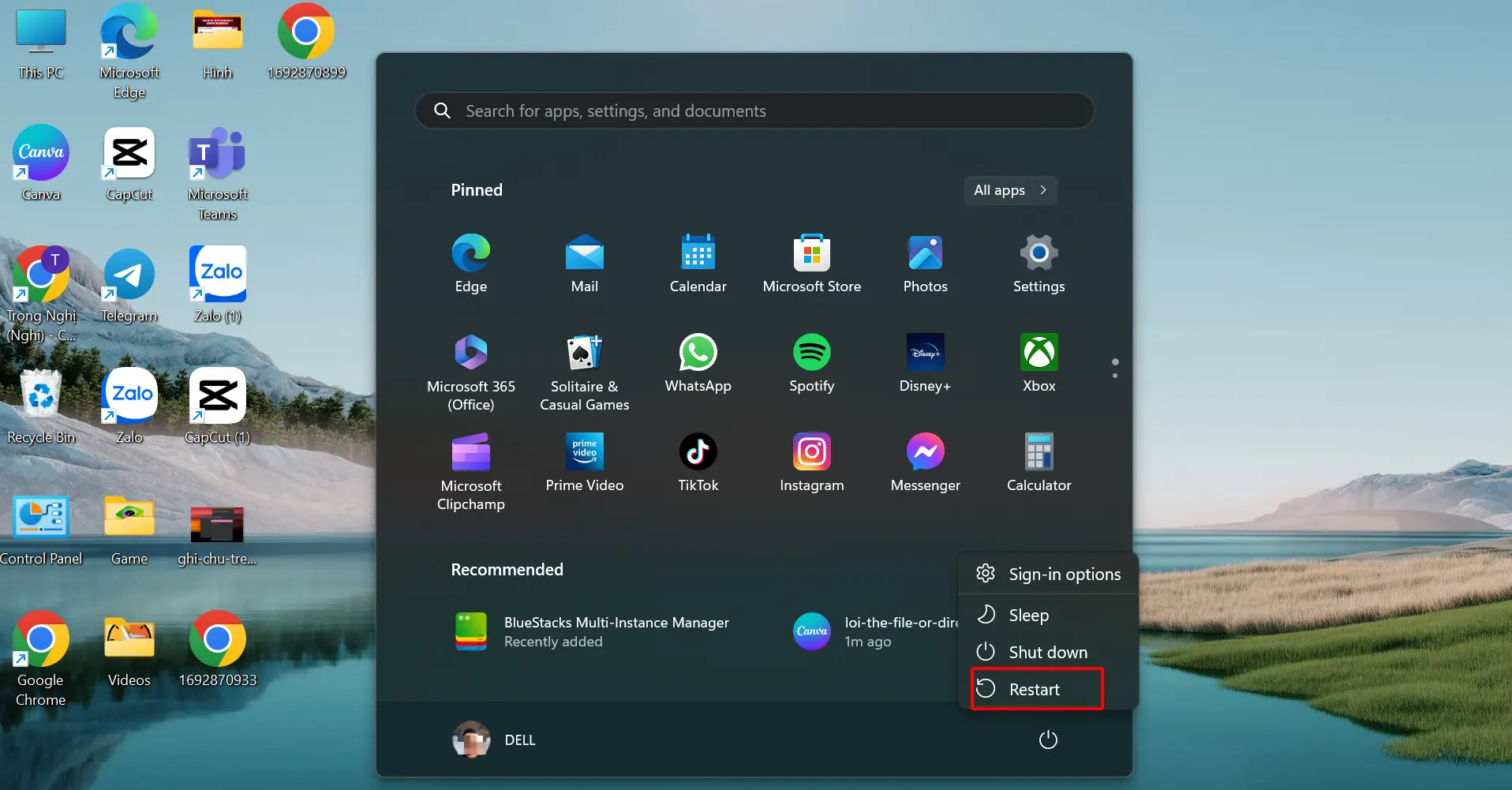Click the Start menu search field
The height and width of the screenshot is (790, 1512).
pyautogui.click(x=754, y=110)
